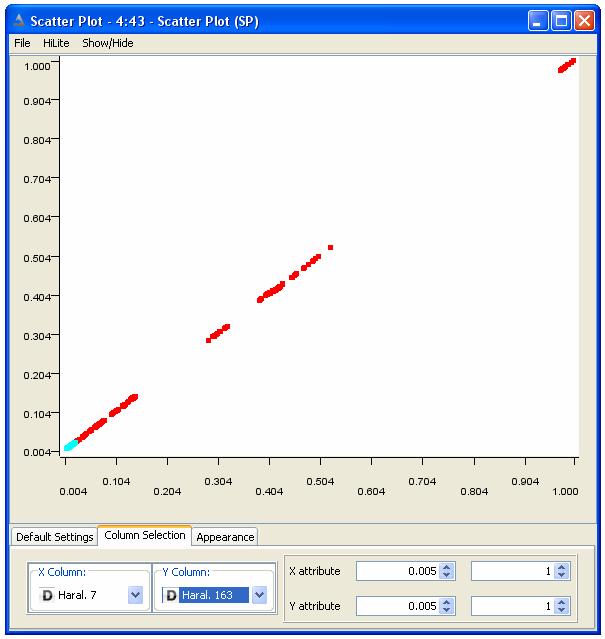Click the Y attribute maximum value field
The height and width of the screenshot is (639, 605).
click(511, 606)
